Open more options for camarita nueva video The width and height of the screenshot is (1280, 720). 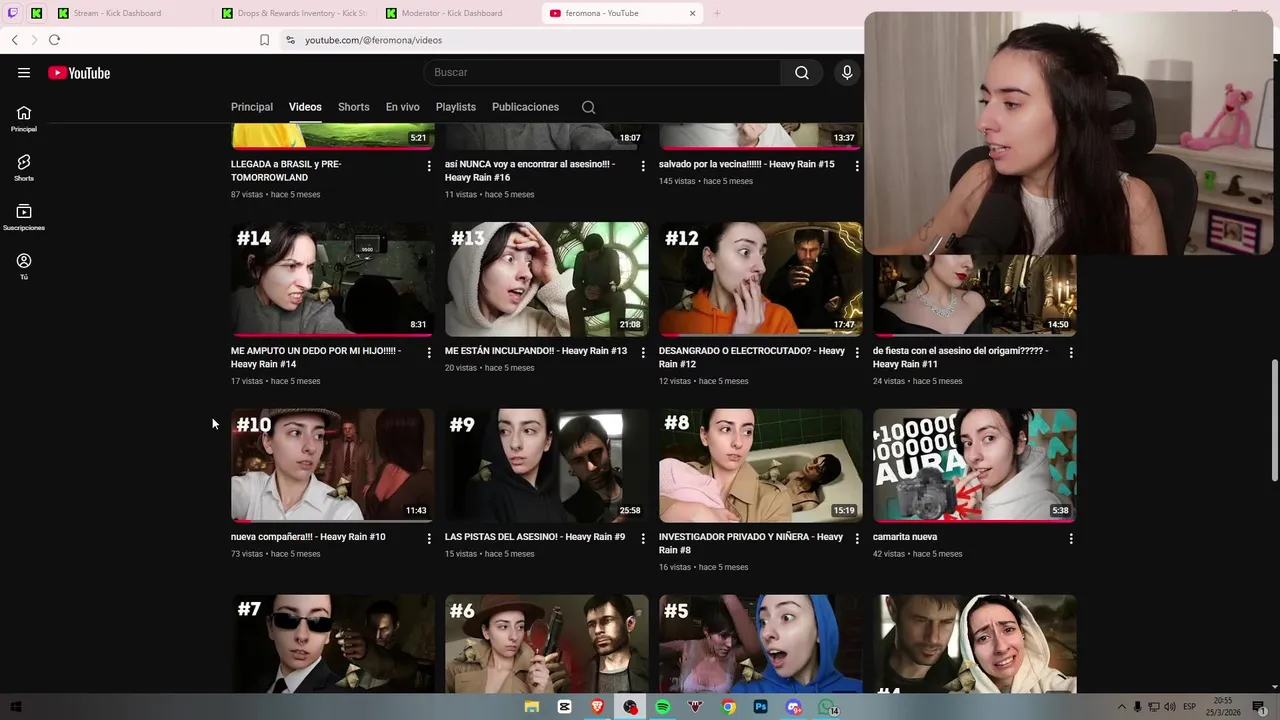point(1071,538)
